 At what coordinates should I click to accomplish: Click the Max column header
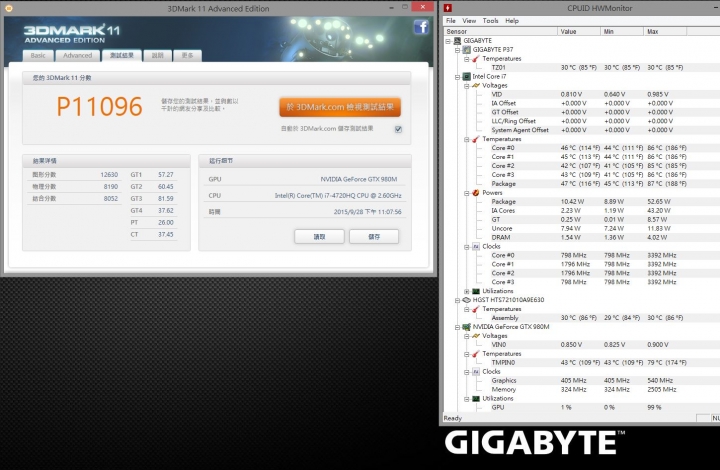pyautogui.click(x=665, y=31)
